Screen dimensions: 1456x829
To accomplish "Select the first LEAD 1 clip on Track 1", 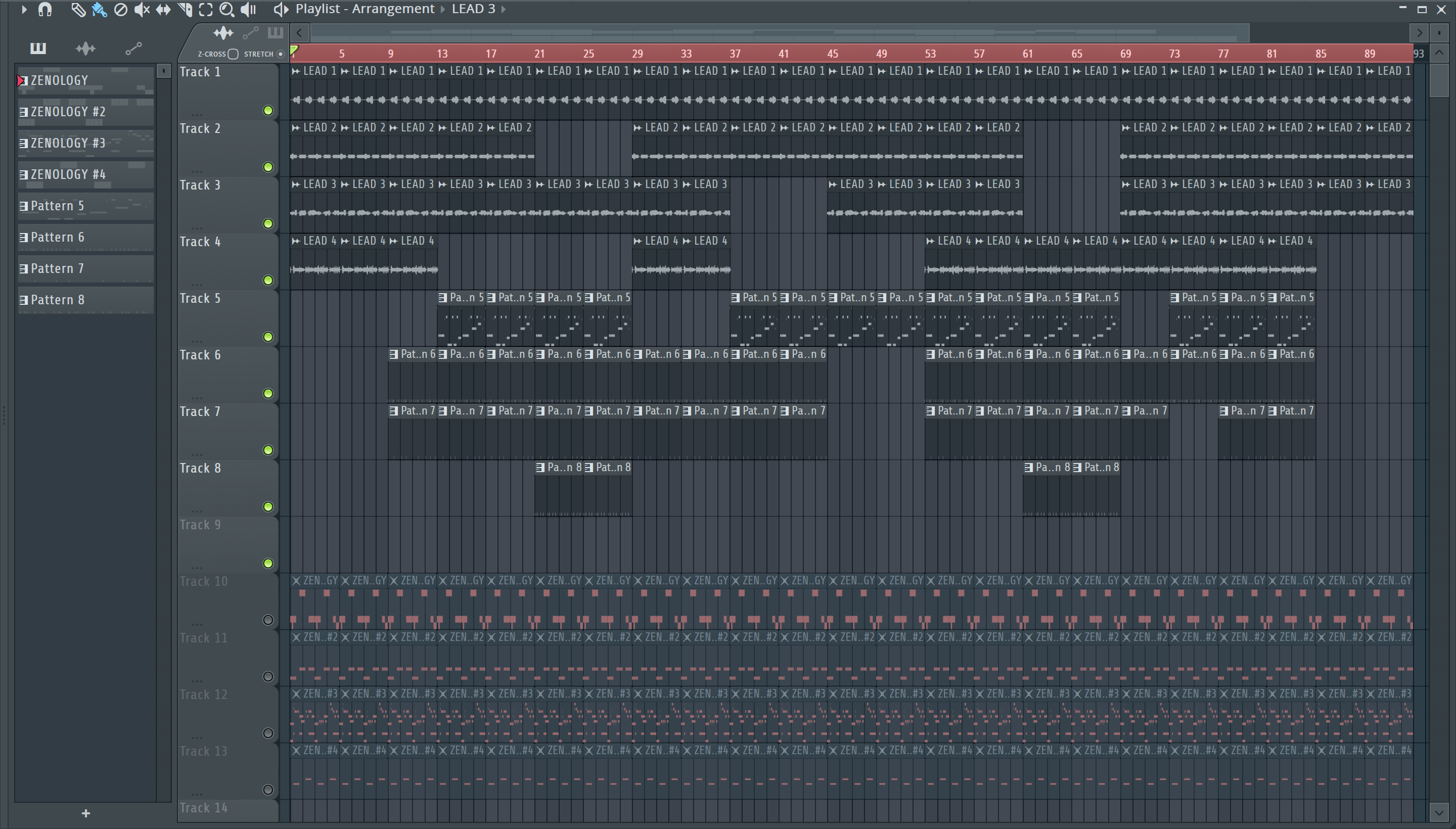I will (x=314, y=91).
